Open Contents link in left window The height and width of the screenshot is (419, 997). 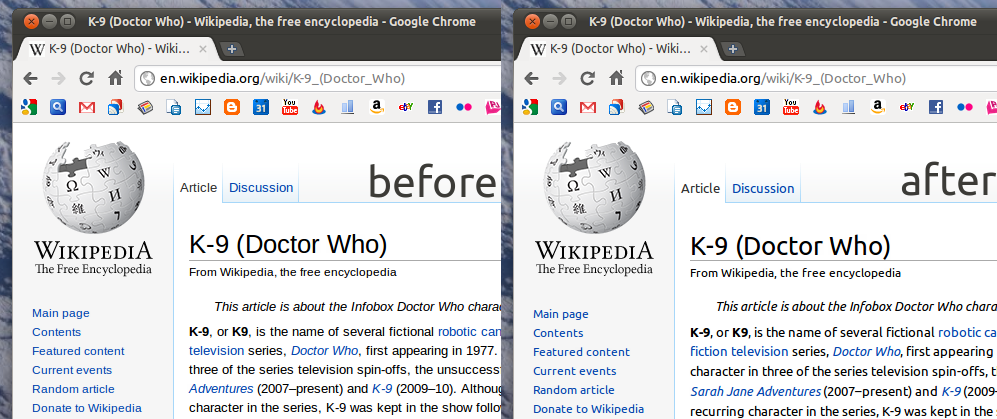(57, 332)
